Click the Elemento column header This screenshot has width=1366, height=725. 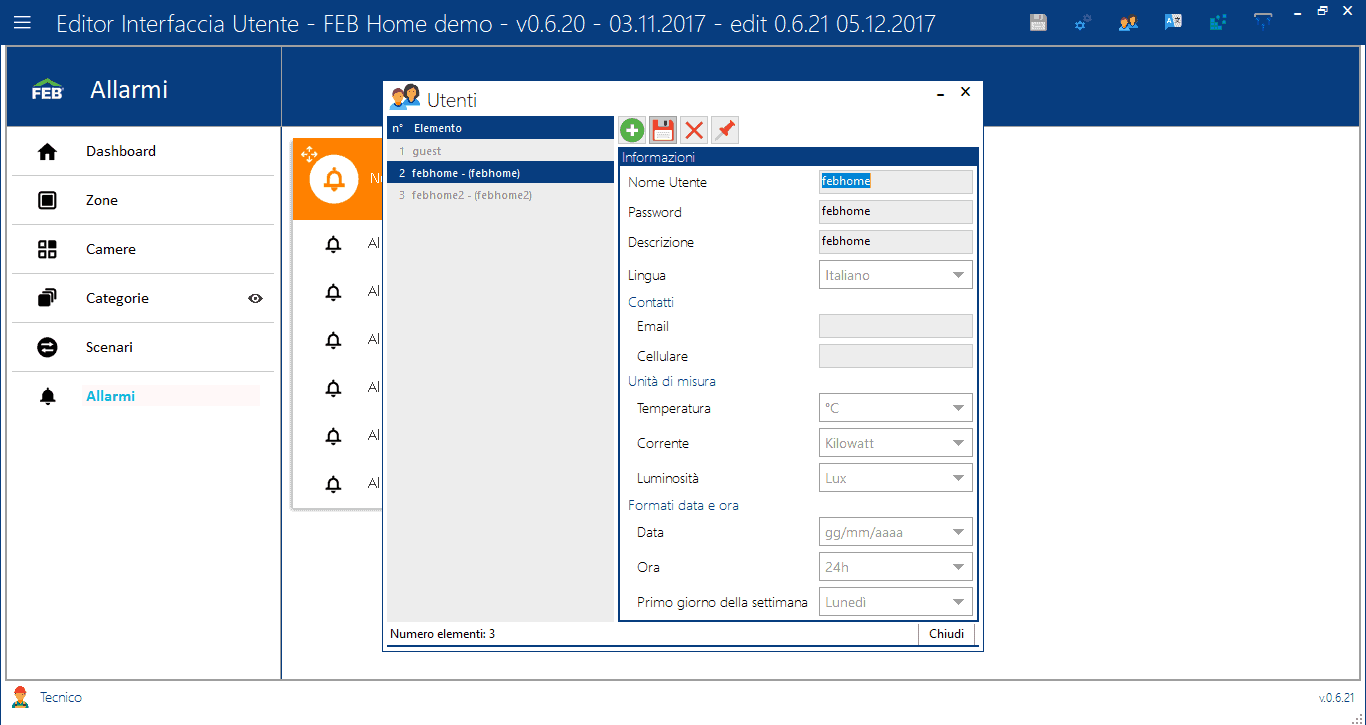point(438,128)
